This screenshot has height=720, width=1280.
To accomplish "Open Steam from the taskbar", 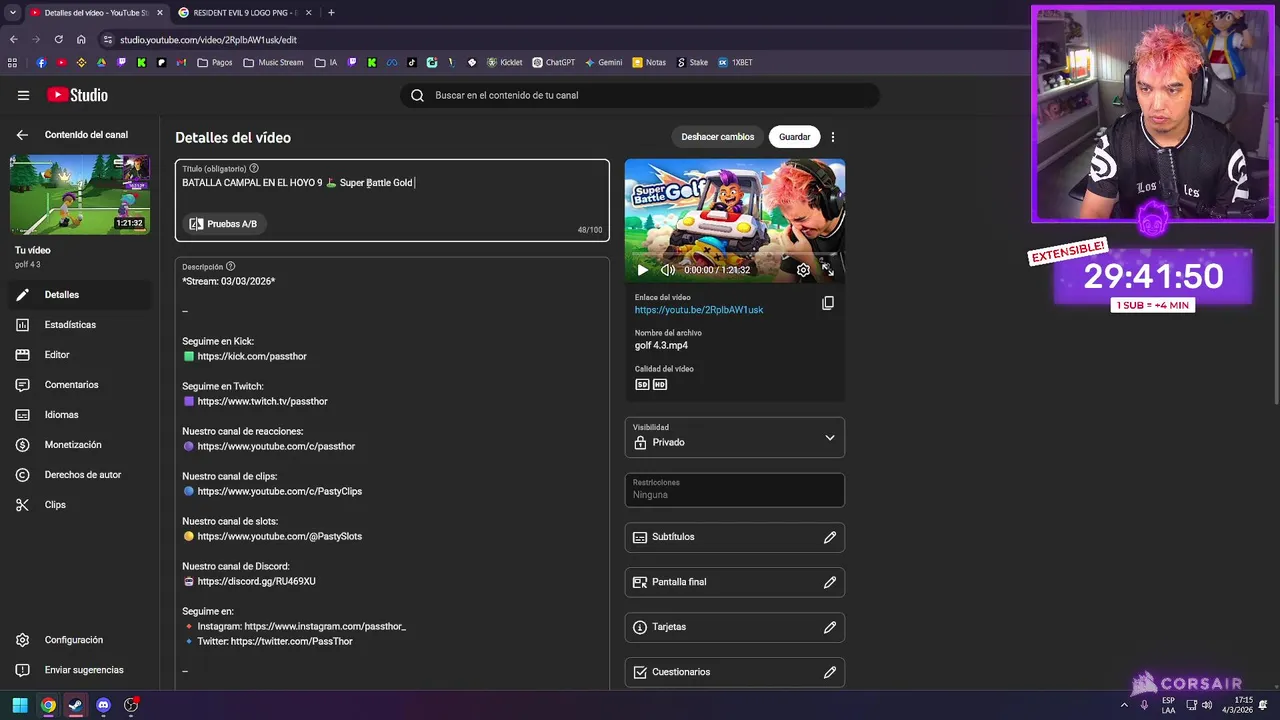I will tap(75, 705).
